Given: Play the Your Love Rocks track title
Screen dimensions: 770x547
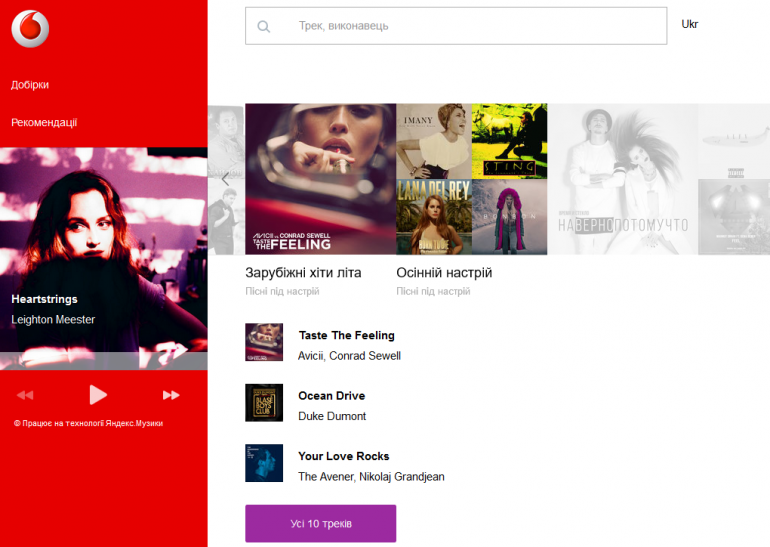Looking at the screenshot, I should [344, 456].
